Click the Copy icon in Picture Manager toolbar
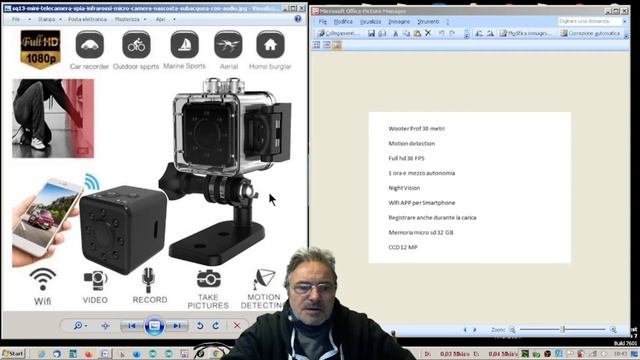The height and width of the screenshot is (360, 640). [x=406, y=33]
